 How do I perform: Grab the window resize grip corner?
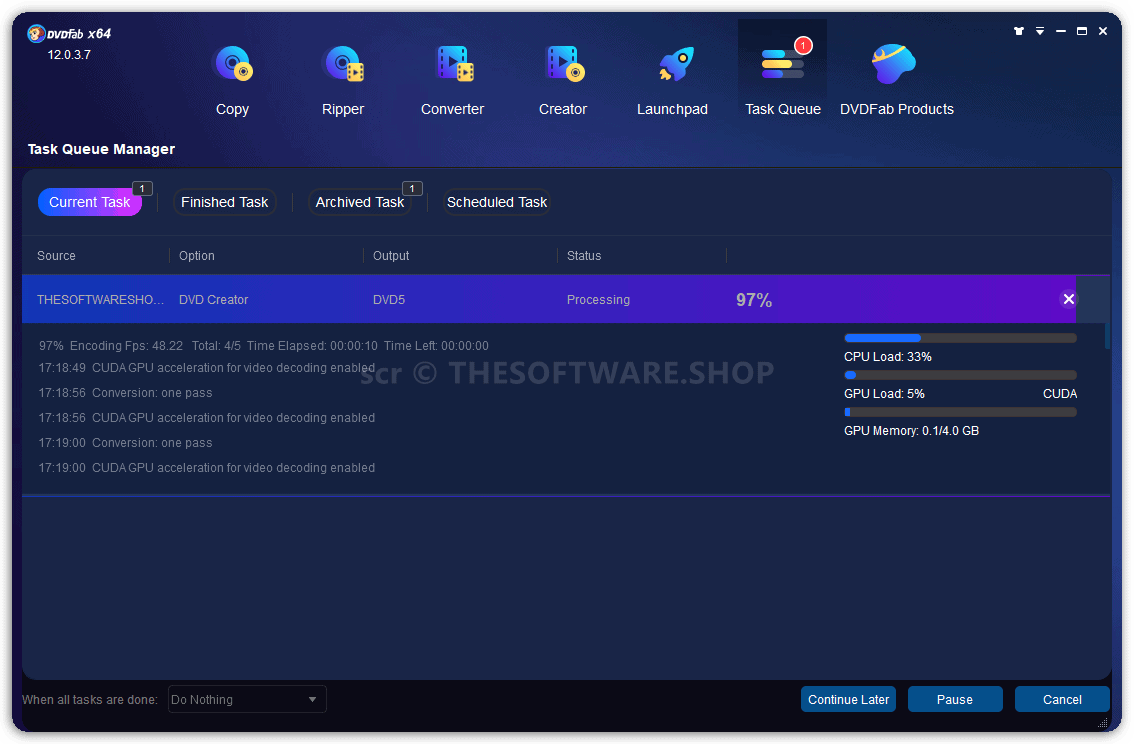(1102, 722)
